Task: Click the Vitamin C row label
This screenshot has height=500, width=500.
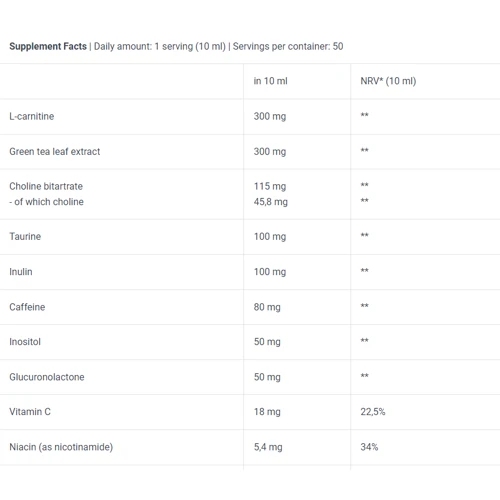Action: click(30, 412)
